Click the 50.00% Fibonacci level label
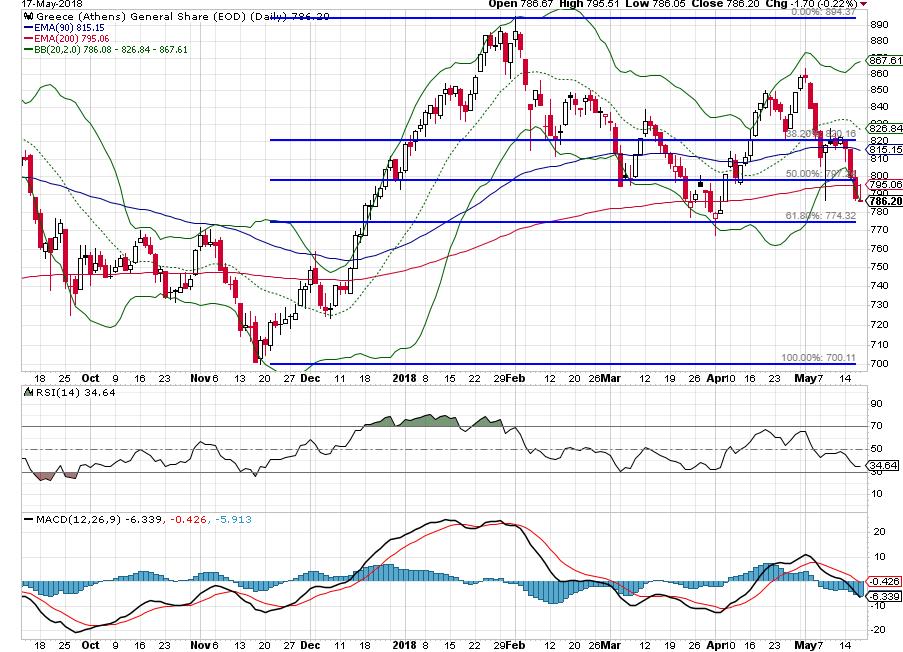903x652 pixels. [821, 173]
